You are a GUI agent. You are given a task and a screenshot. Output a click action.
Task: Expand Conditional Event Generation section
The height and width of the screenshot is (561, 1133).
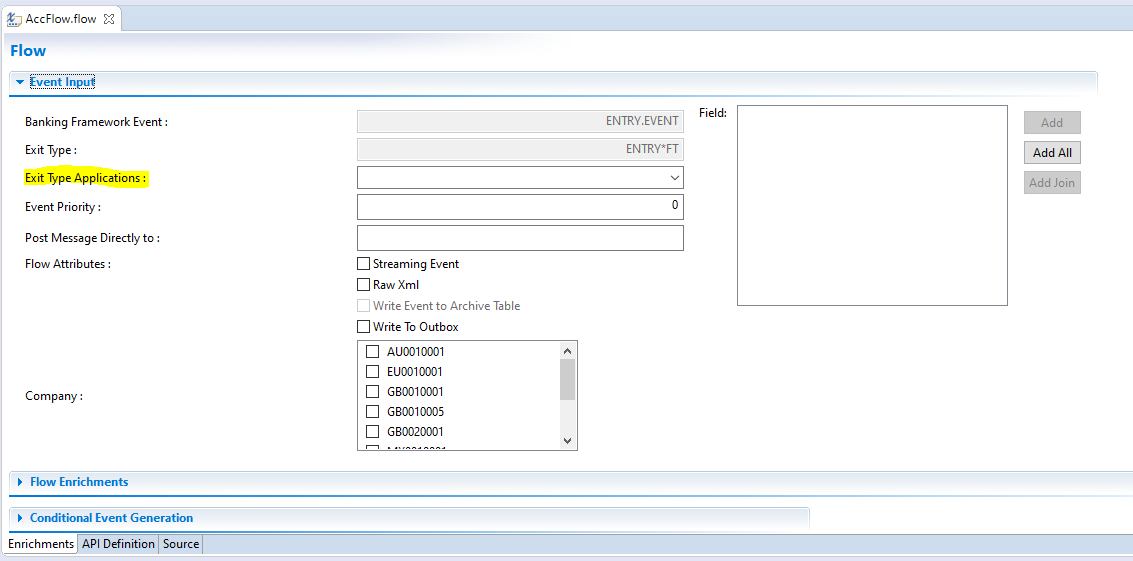coord(20,518)
